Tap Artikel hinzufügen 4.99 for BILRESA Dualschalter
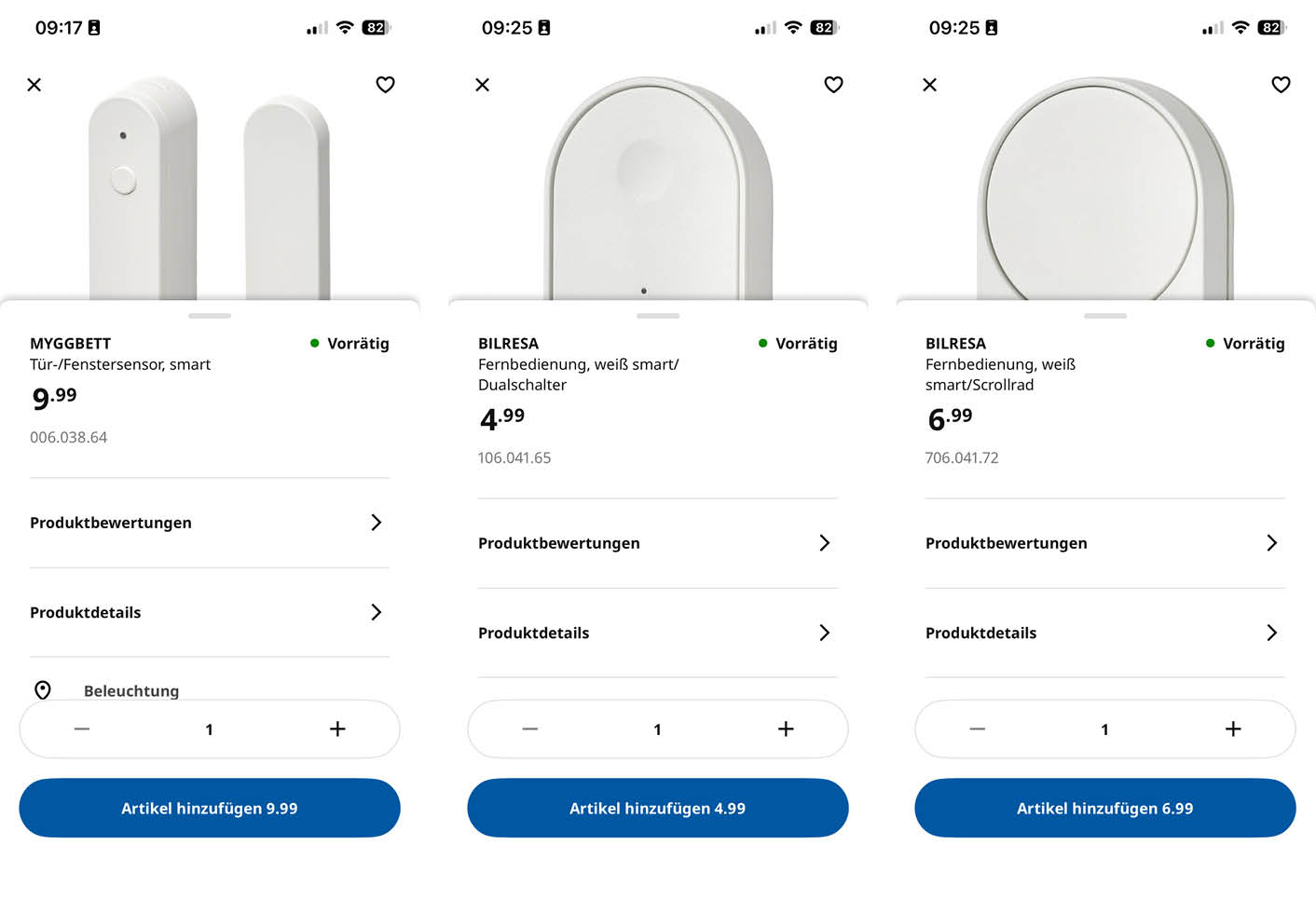Image resolution: width=1316 pixels, height=913 pixels. point(657,808)
